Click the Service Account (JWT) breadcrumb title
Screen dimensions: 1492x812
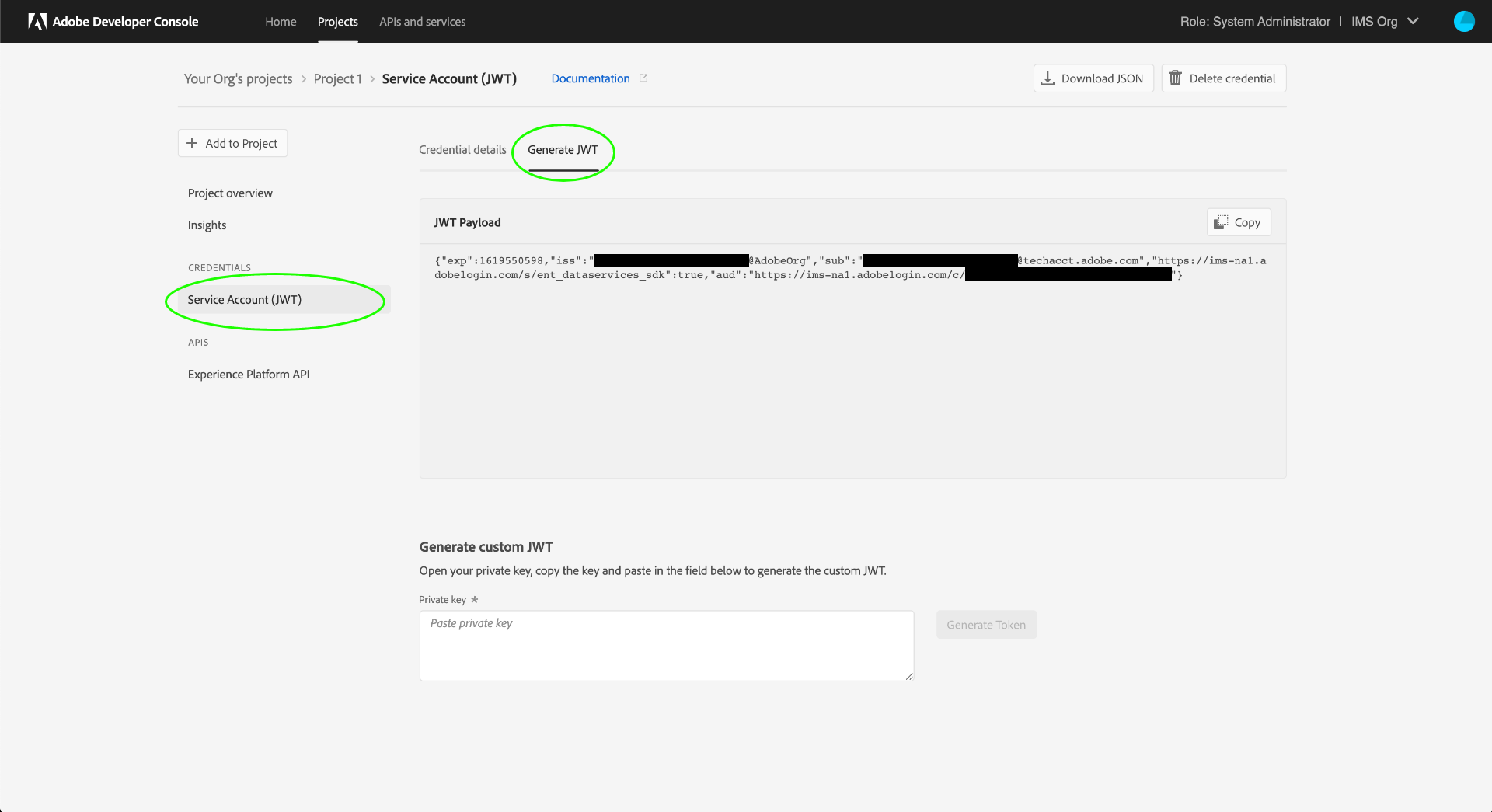click(x=449, y=79)
